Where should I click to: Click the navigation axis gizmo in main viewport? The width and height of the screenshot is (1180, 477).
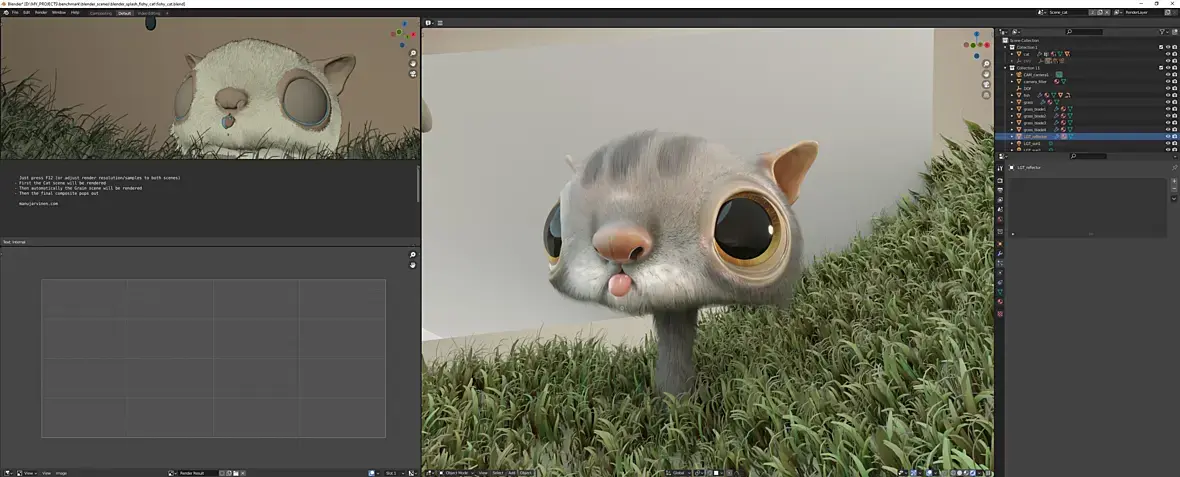(x=977, y=44)
